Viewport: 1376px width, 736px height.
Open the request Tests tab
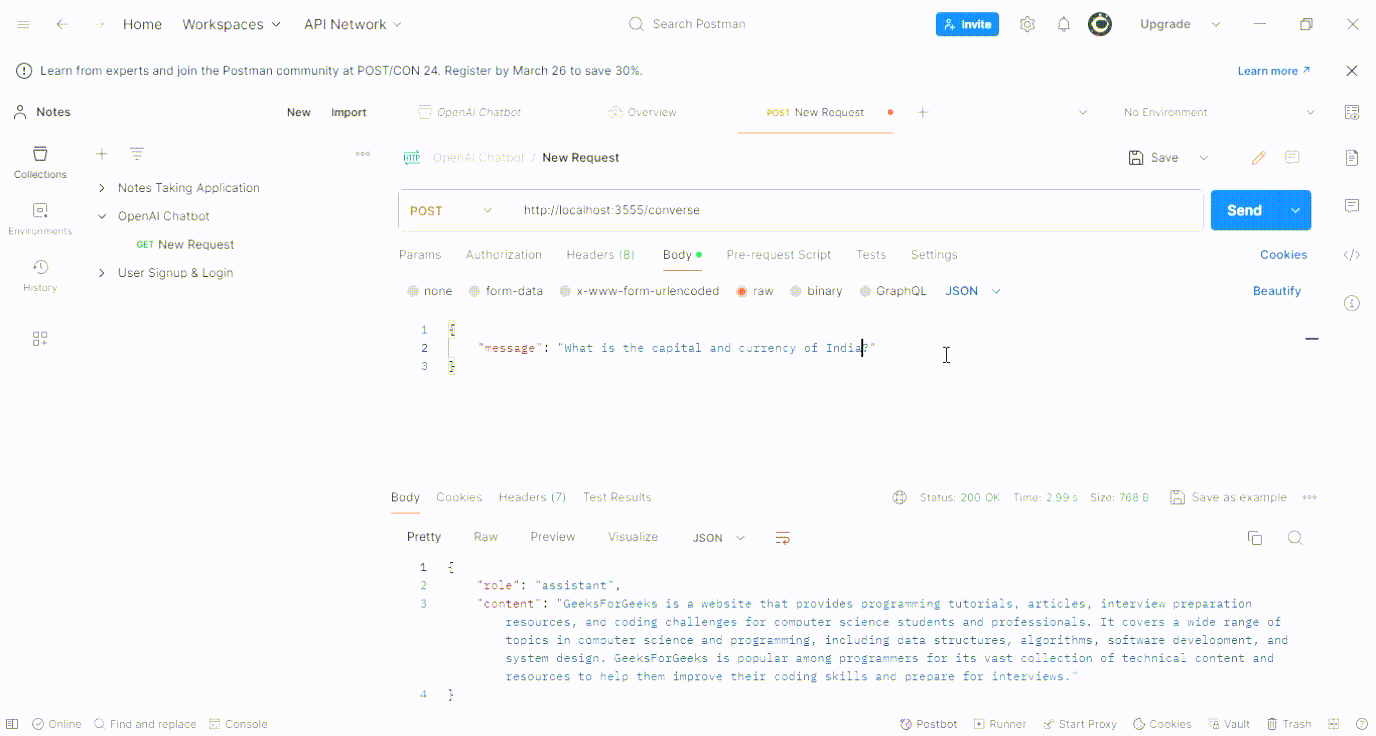click(x=871, y=255)
